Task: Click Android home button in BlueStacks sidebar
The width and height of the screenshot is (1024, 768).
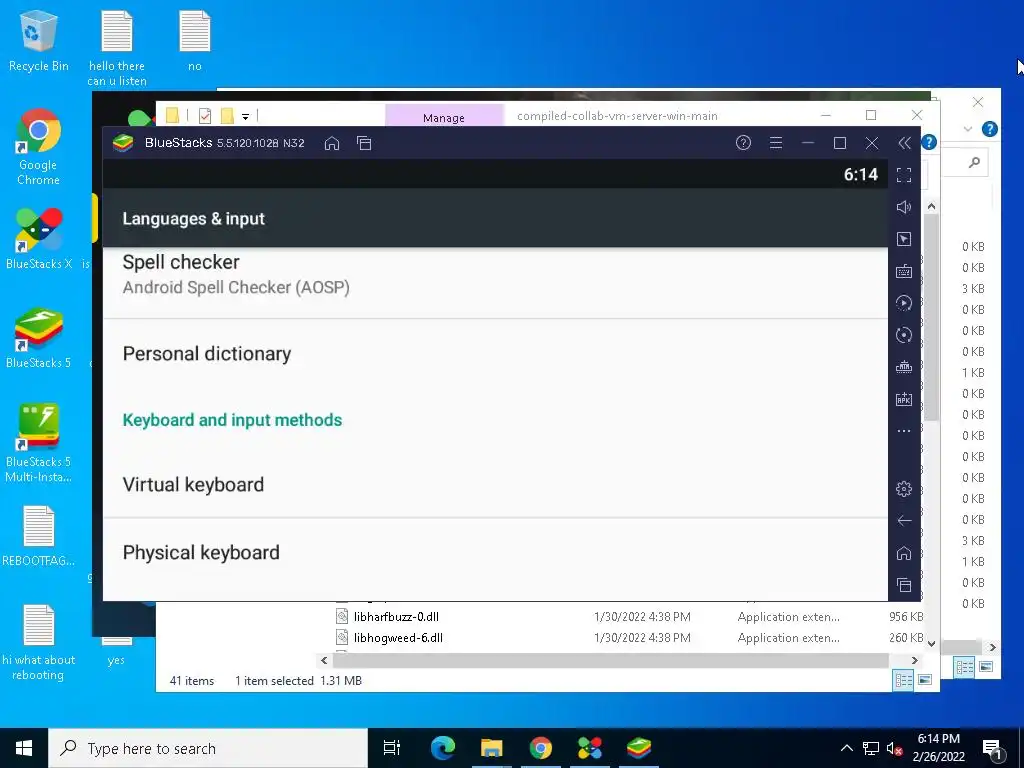Action: click(904, 553)
